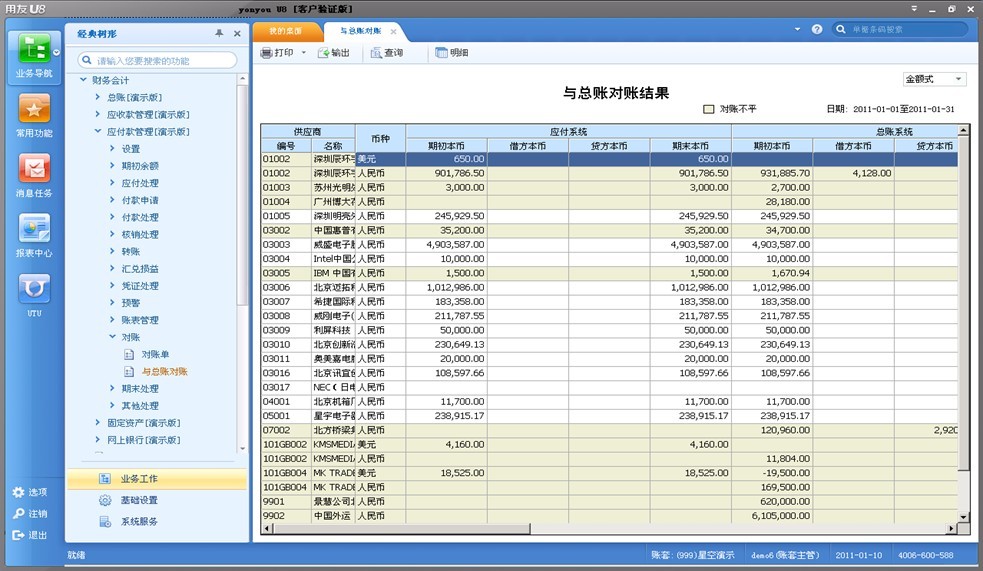Select 系统服务 panel

click(x=157, y=521)
